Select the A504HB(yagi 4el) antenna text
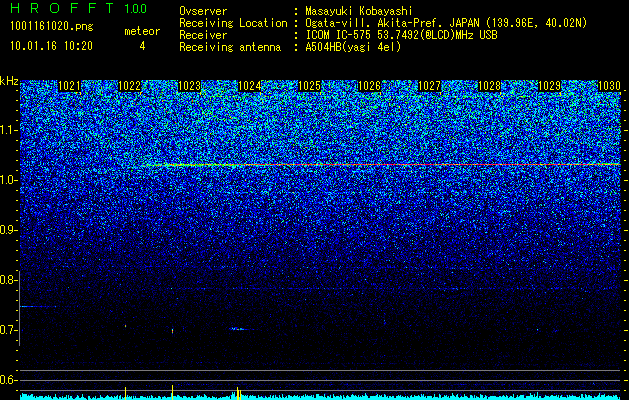The width and height of the screenshot is (629, 400). pos(353,47)
